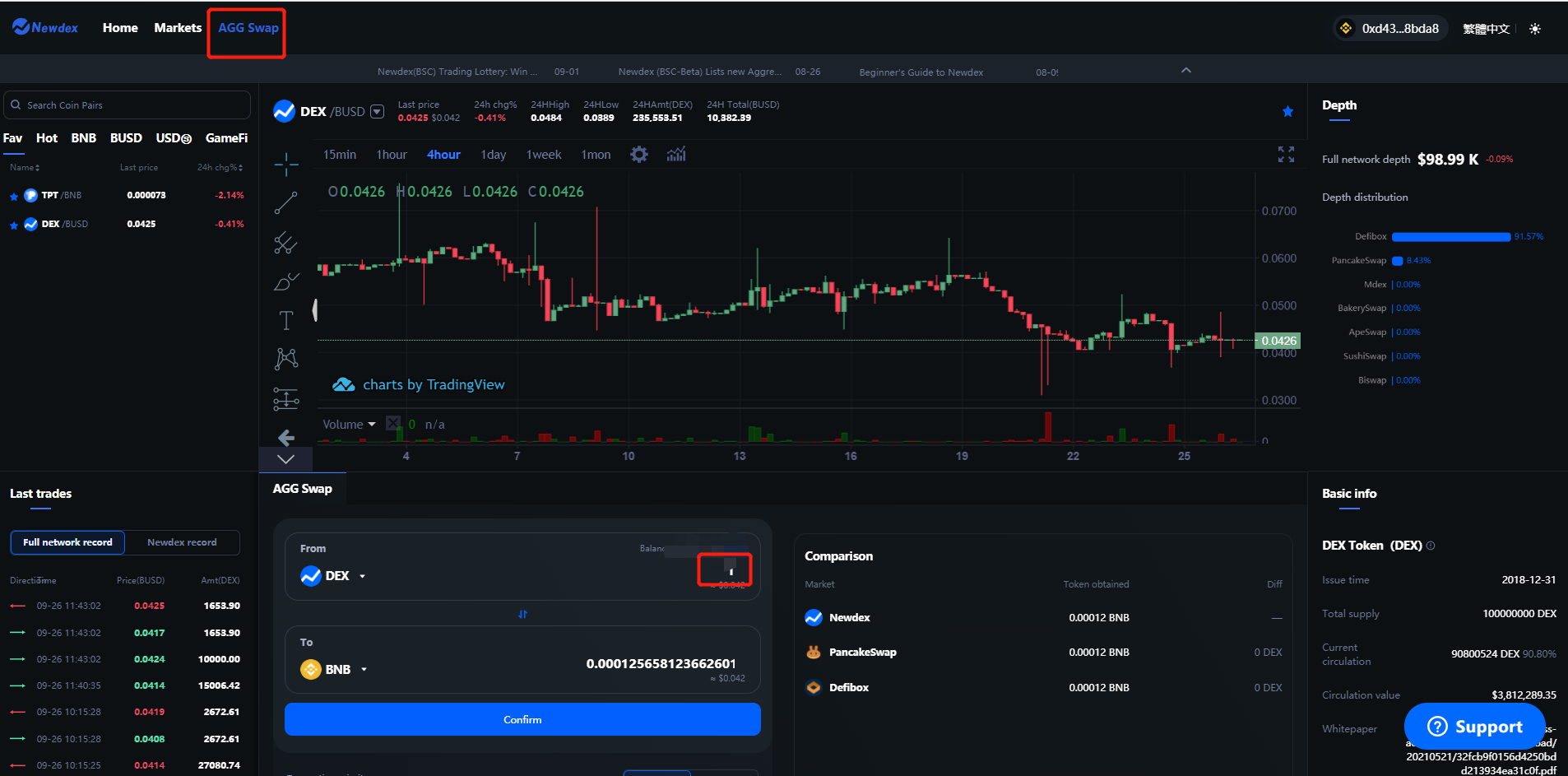This screenshot has height=776, width=1568.
Task: Sort pair list by 24h chg%
Action: [220, 167]
